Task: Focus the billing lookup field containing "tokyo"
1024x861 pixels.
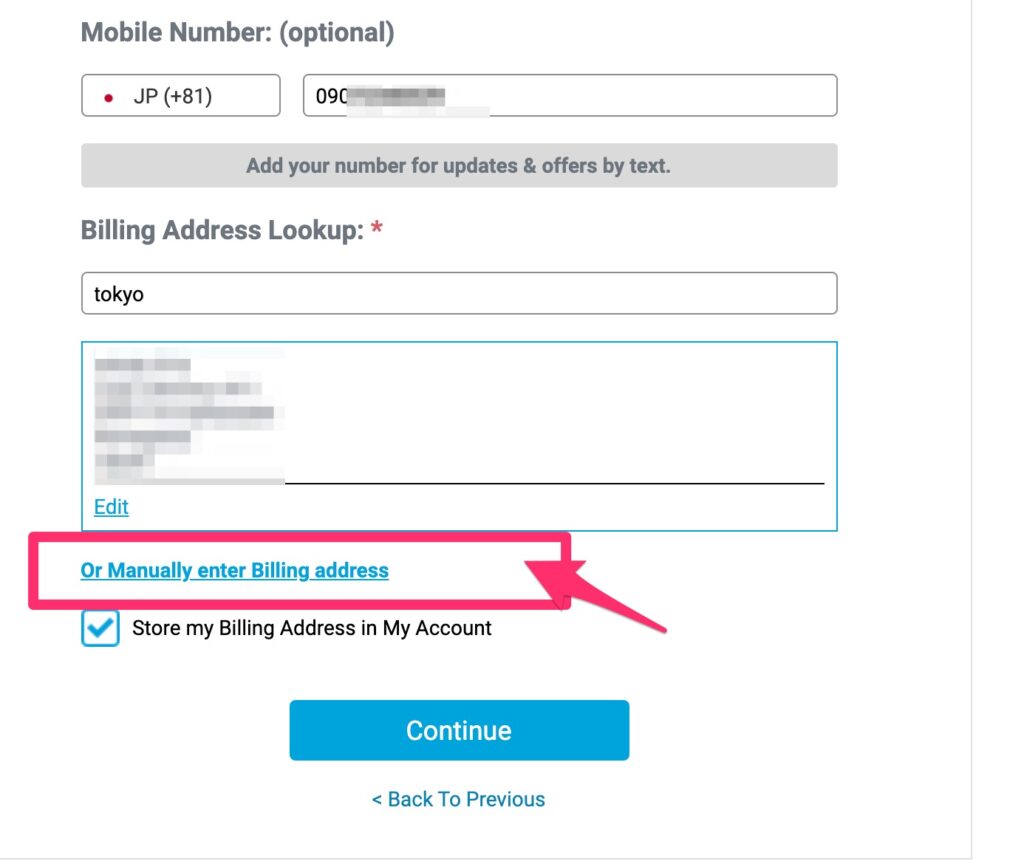Action: [x=458, y=294]
